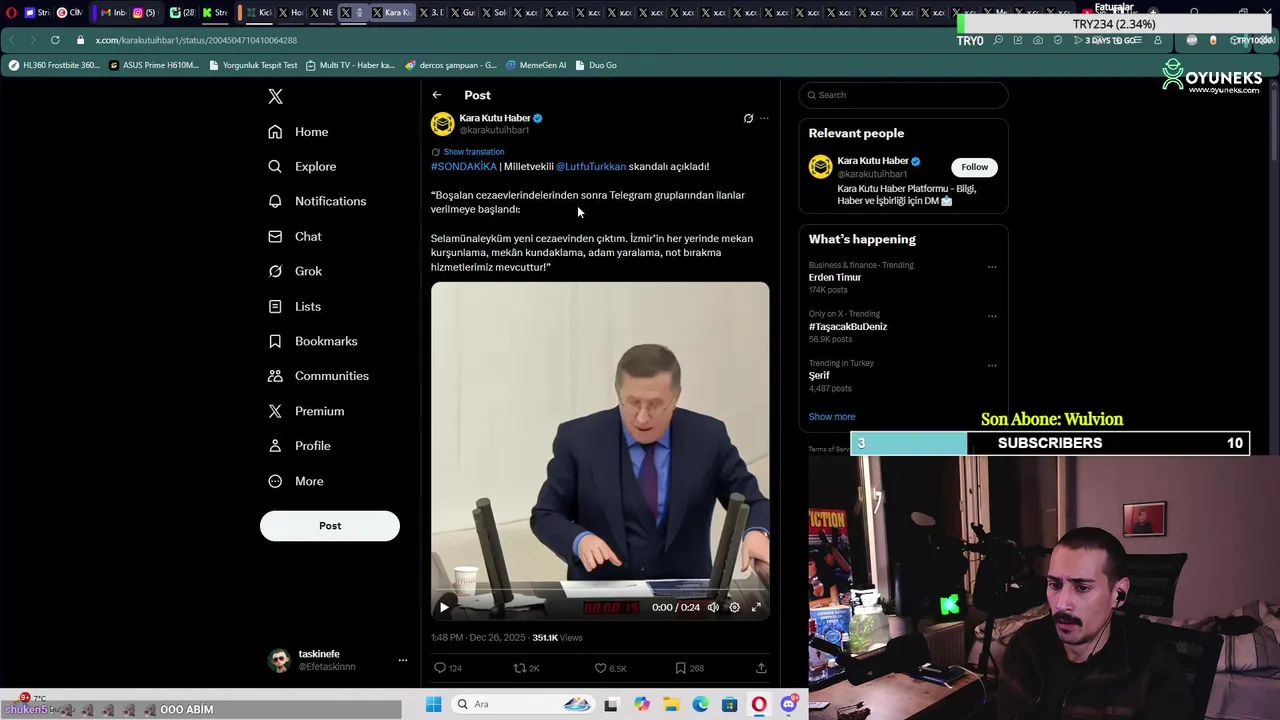Image resolution: width=1280 pixels, height=720 pixels.
Task: Click the X logo in the sidebar
Action: coord(275,96)
